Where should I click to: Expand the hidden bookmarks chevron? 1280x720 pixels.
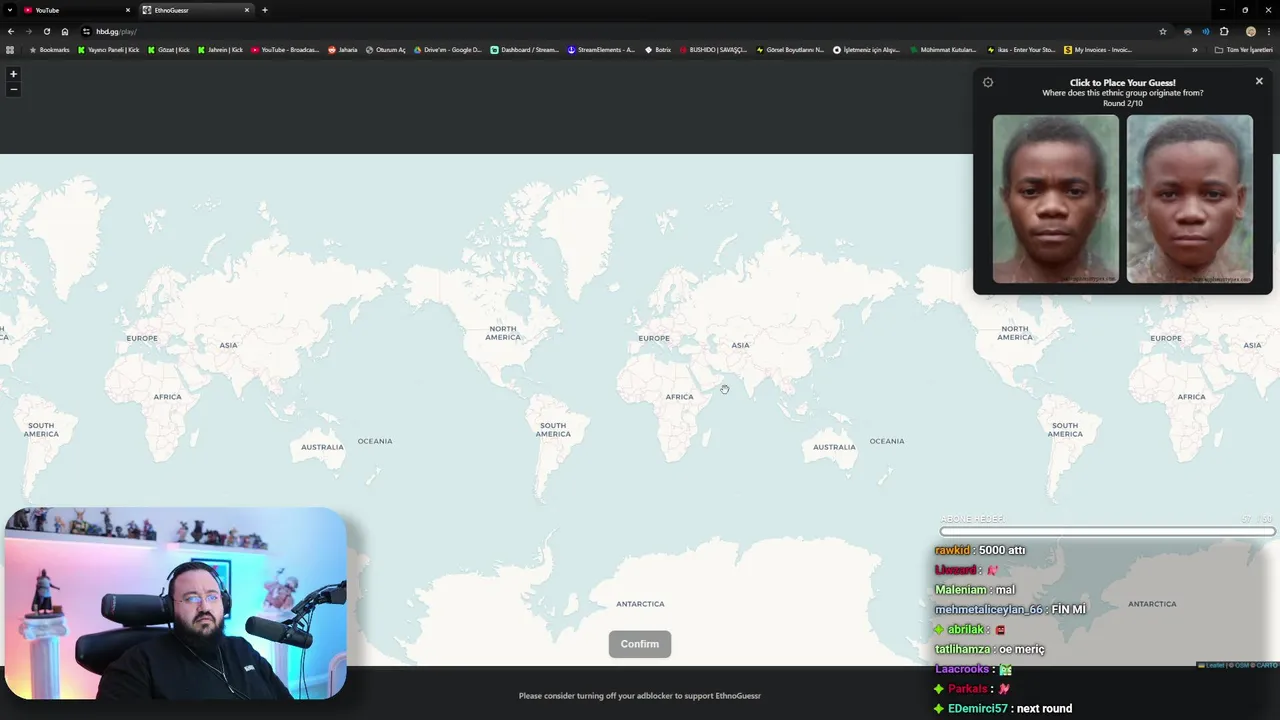coord(1194,49)
